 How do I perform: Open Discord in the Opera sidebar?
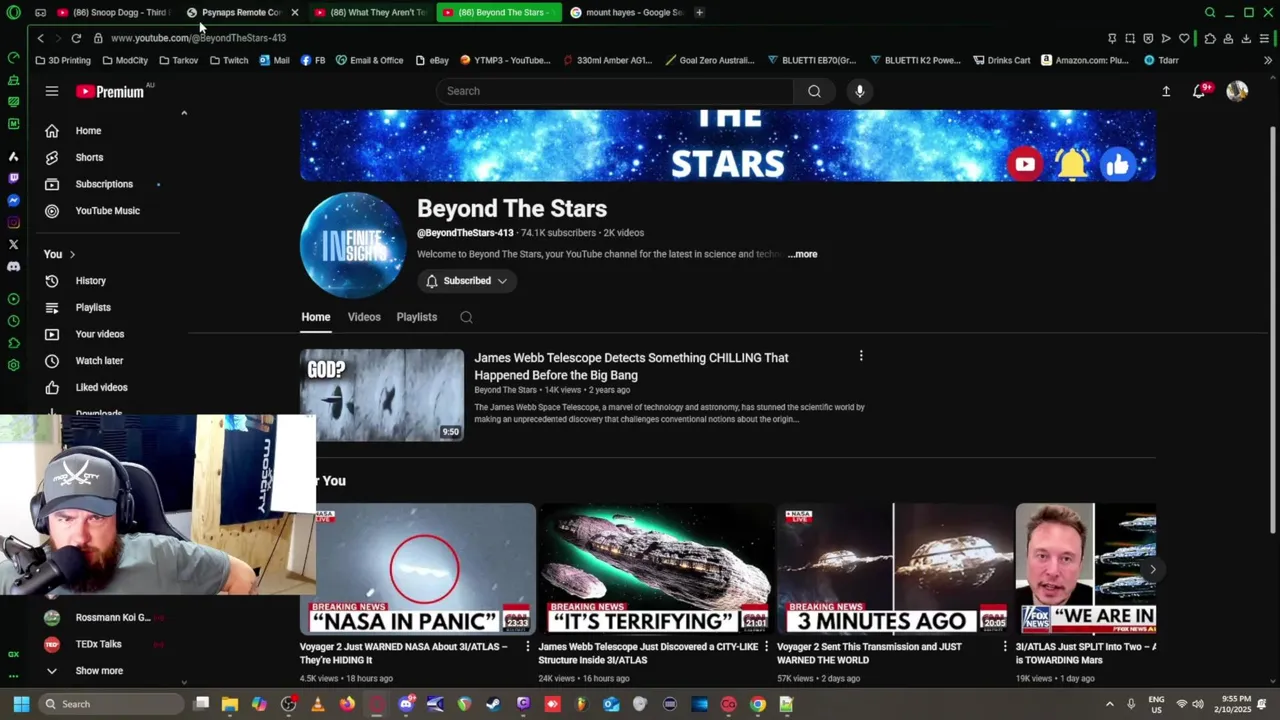[x=13, y=267]
